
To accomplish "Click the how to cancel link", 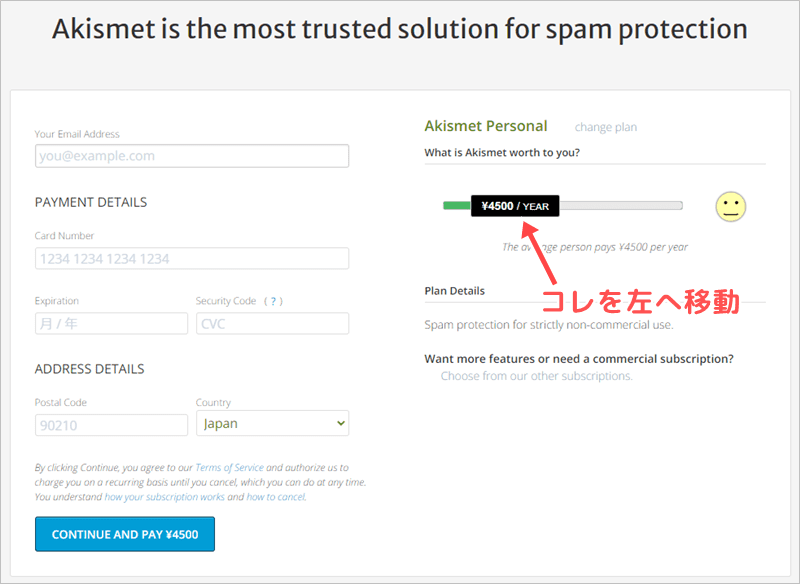I will coord(276,497).
